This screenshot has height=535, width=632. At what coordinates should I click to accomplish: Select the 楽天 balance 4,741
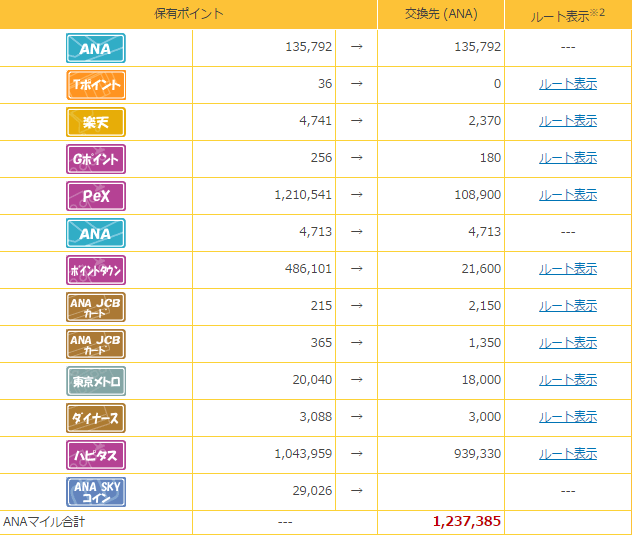coord(316,121)
